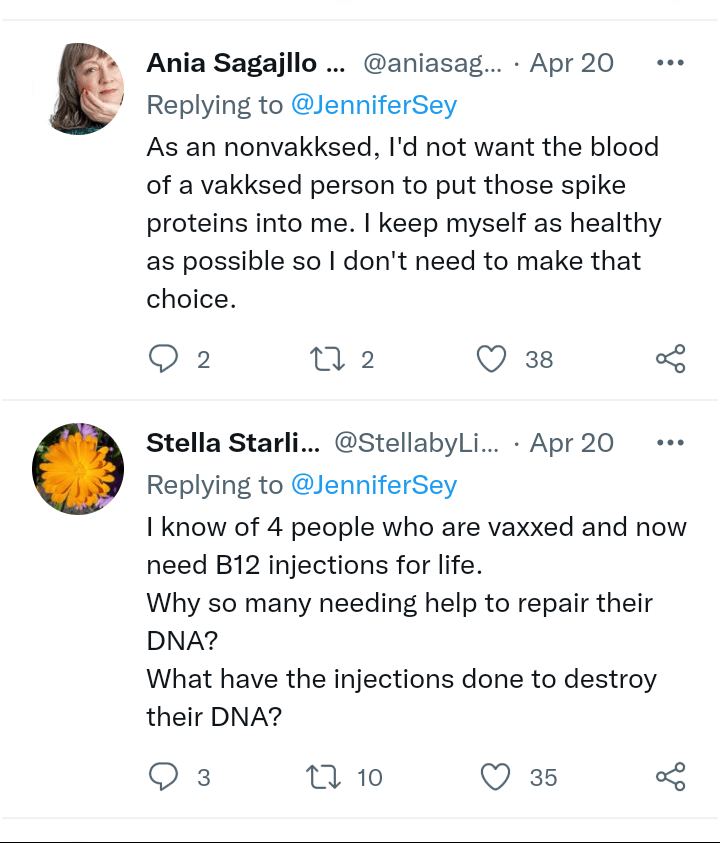
Task: Retweet Stella Starlight's B12 tweet
Action: coord(327,777)
